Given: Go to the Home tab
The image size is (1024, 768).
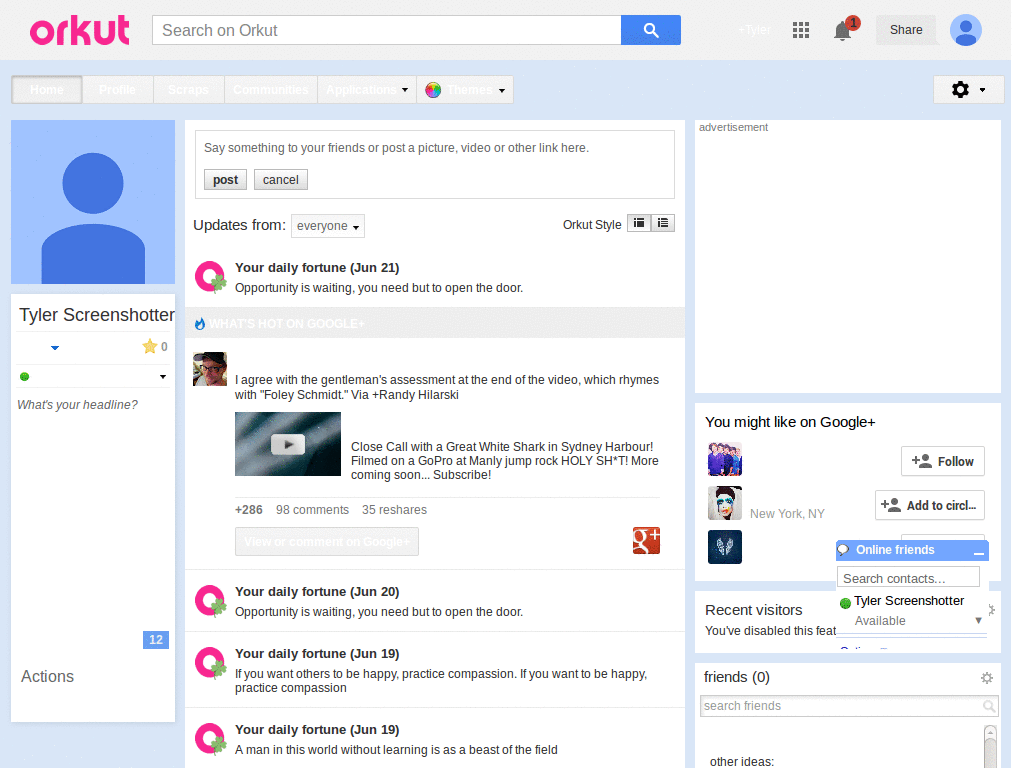Looking at the screenshot, I should [47, 90].
